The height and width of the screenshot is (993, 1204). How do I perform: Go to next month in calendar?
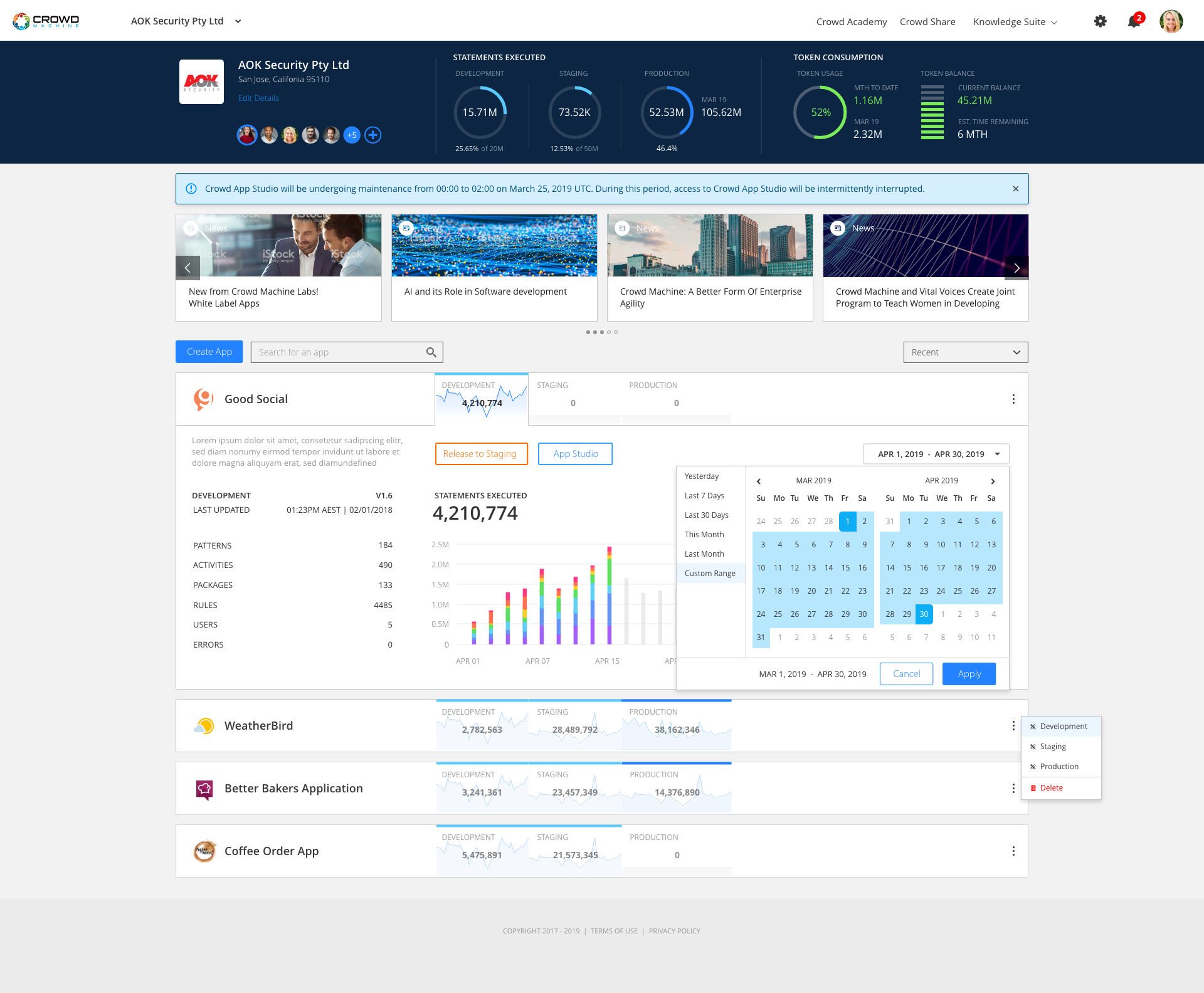point(993,481)
